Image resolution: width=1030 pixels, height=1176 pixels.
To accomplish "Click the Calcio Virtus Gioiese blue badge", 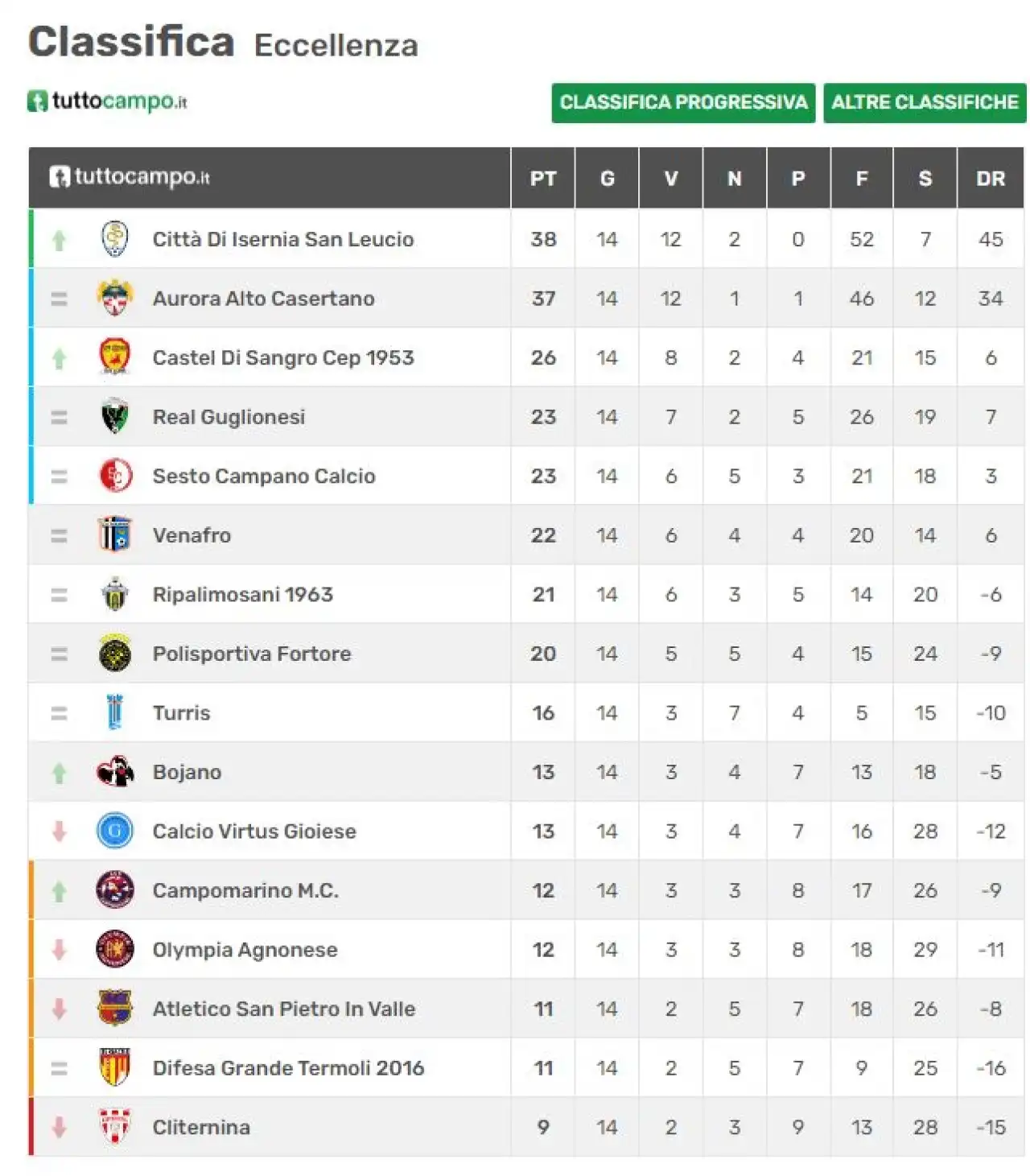I will (x=115, y=831).
